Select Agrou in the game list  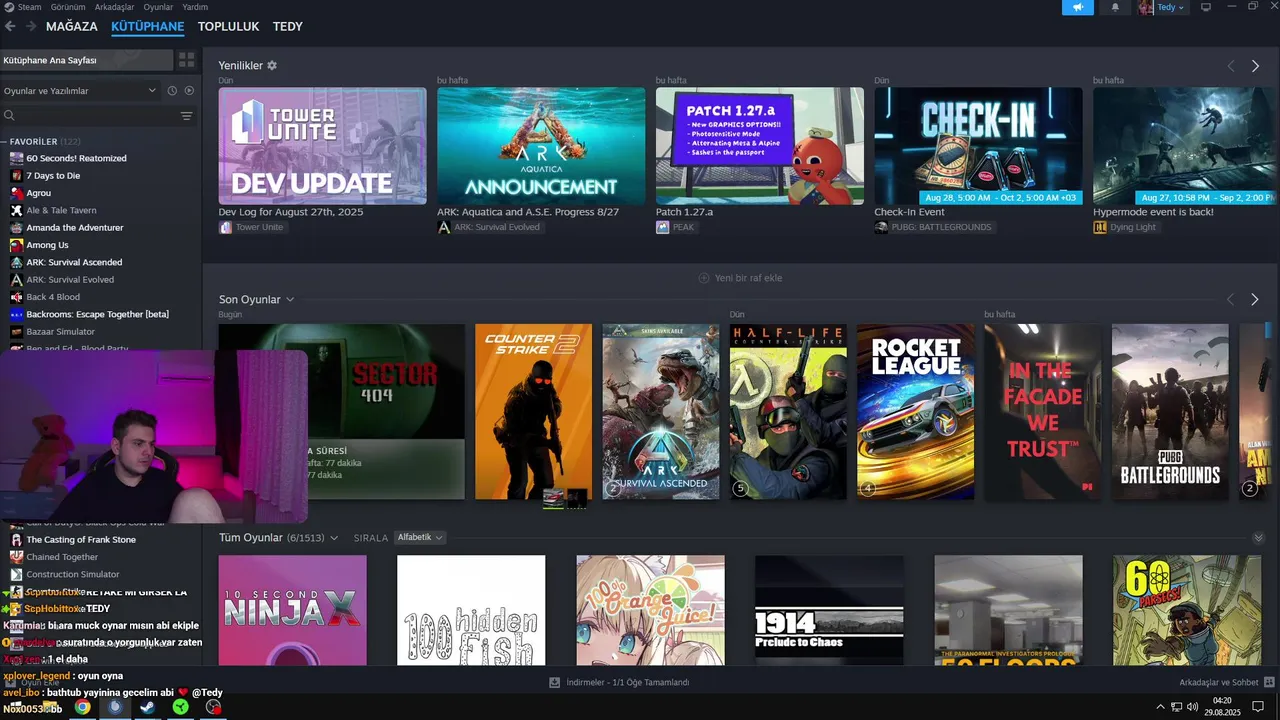click(x=38, y=193)
